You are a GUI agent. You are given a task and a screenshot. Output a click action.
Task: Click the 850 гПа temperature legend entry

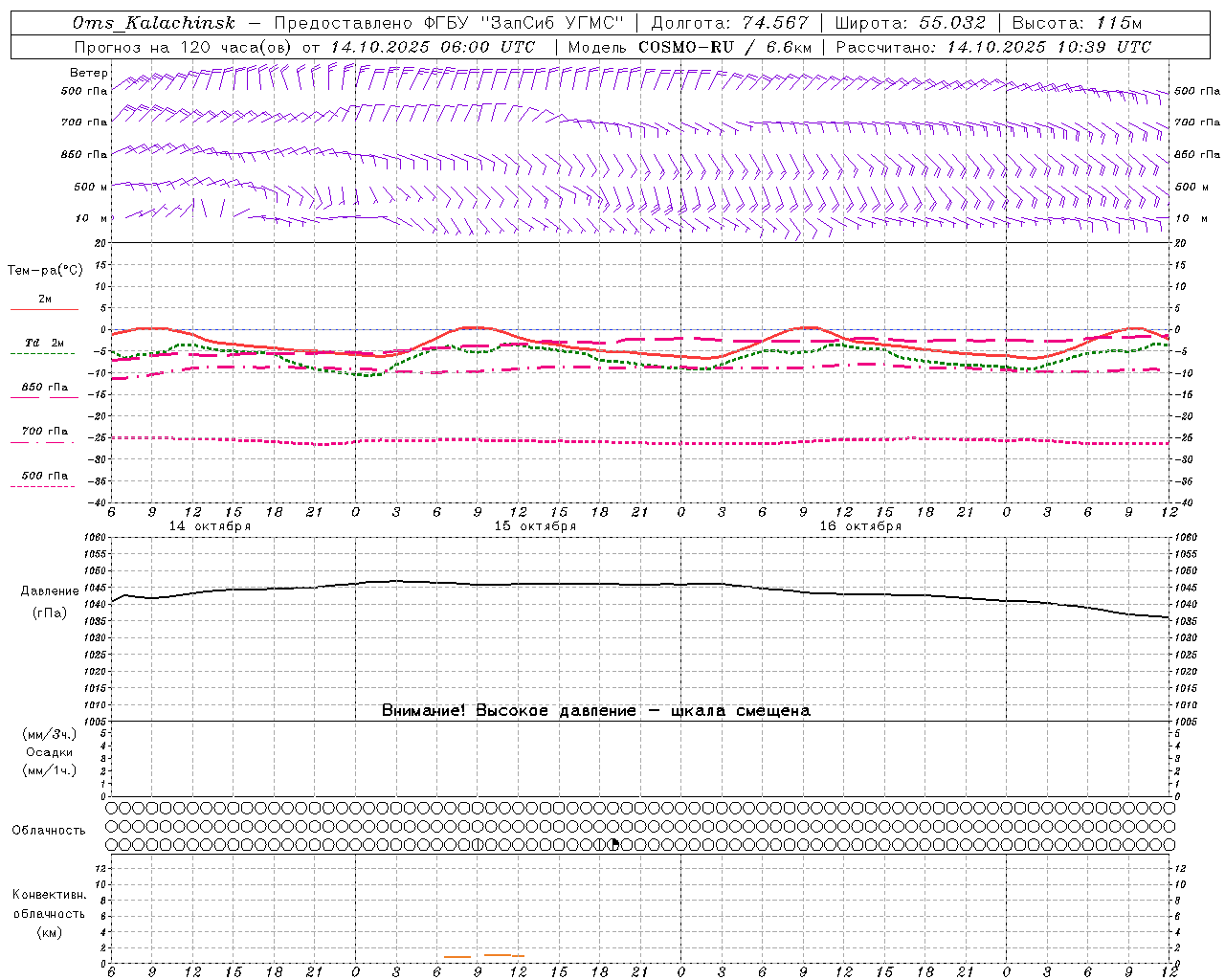click(44, 388)
